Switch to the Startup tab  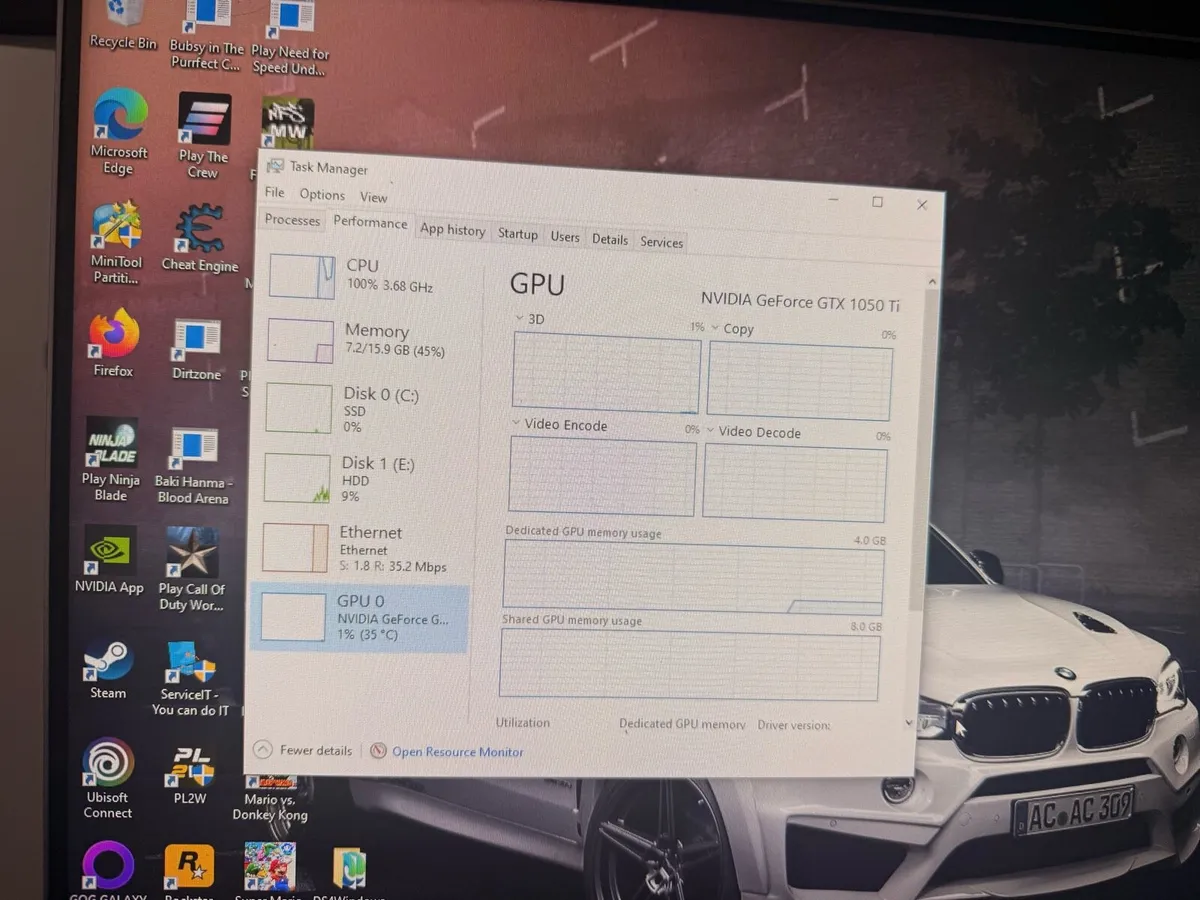tap(517, 233)
